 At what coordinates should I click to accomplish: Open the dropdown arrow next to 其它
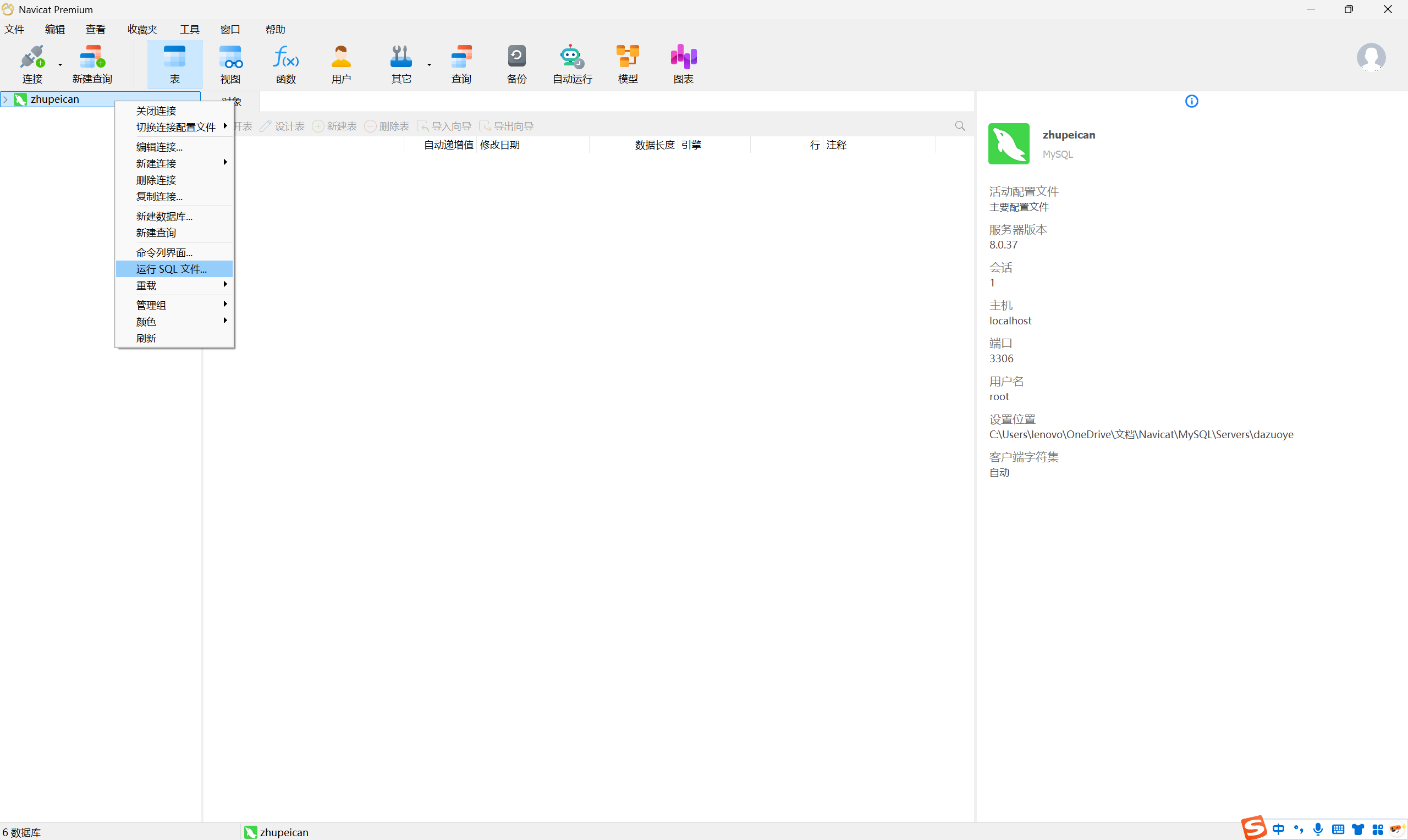coord(429,65)
